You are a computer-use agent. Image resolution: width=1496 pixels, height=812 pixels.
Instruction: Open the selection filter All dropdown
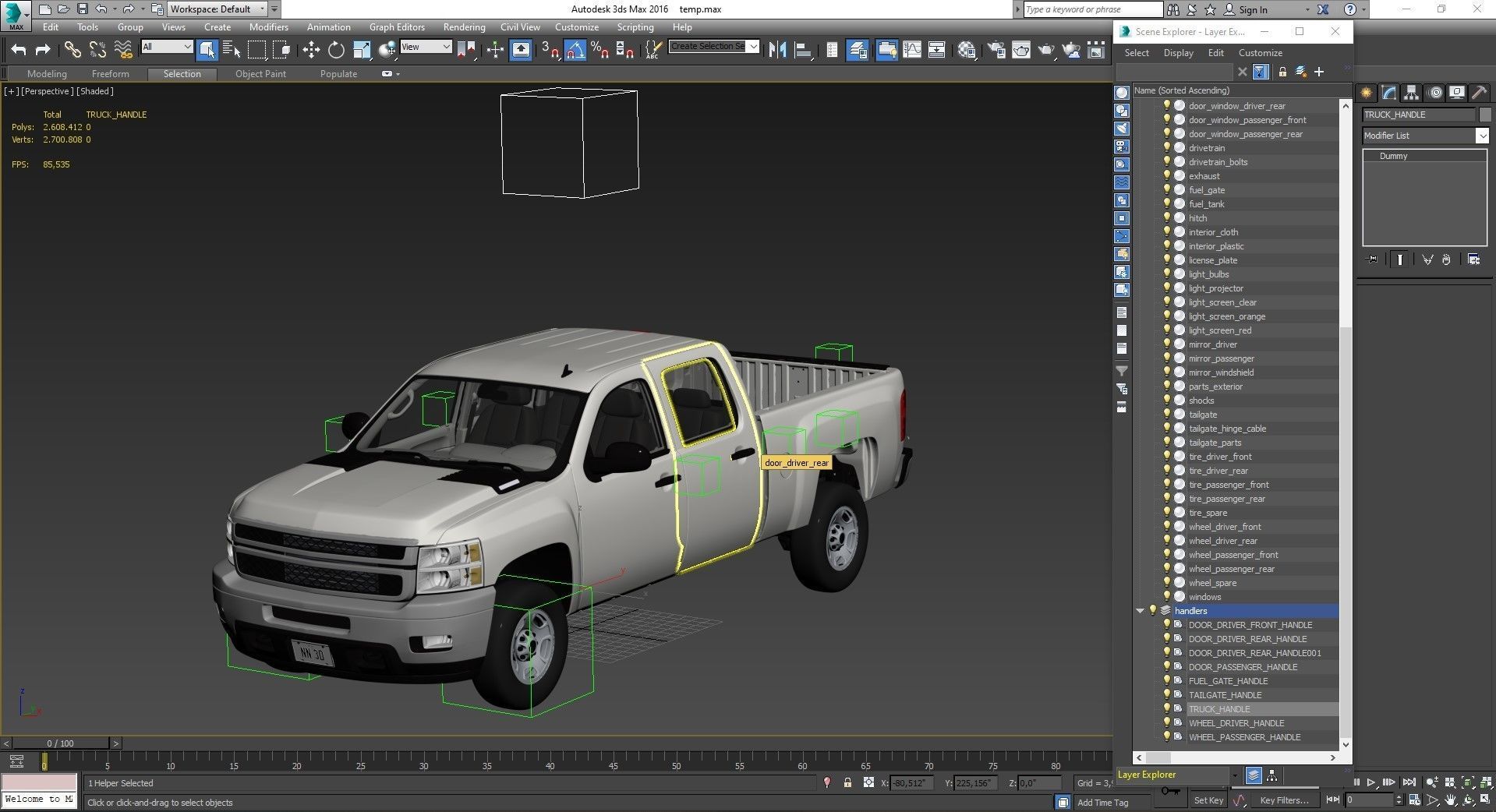pyautogui.click(x=167, y=47)
